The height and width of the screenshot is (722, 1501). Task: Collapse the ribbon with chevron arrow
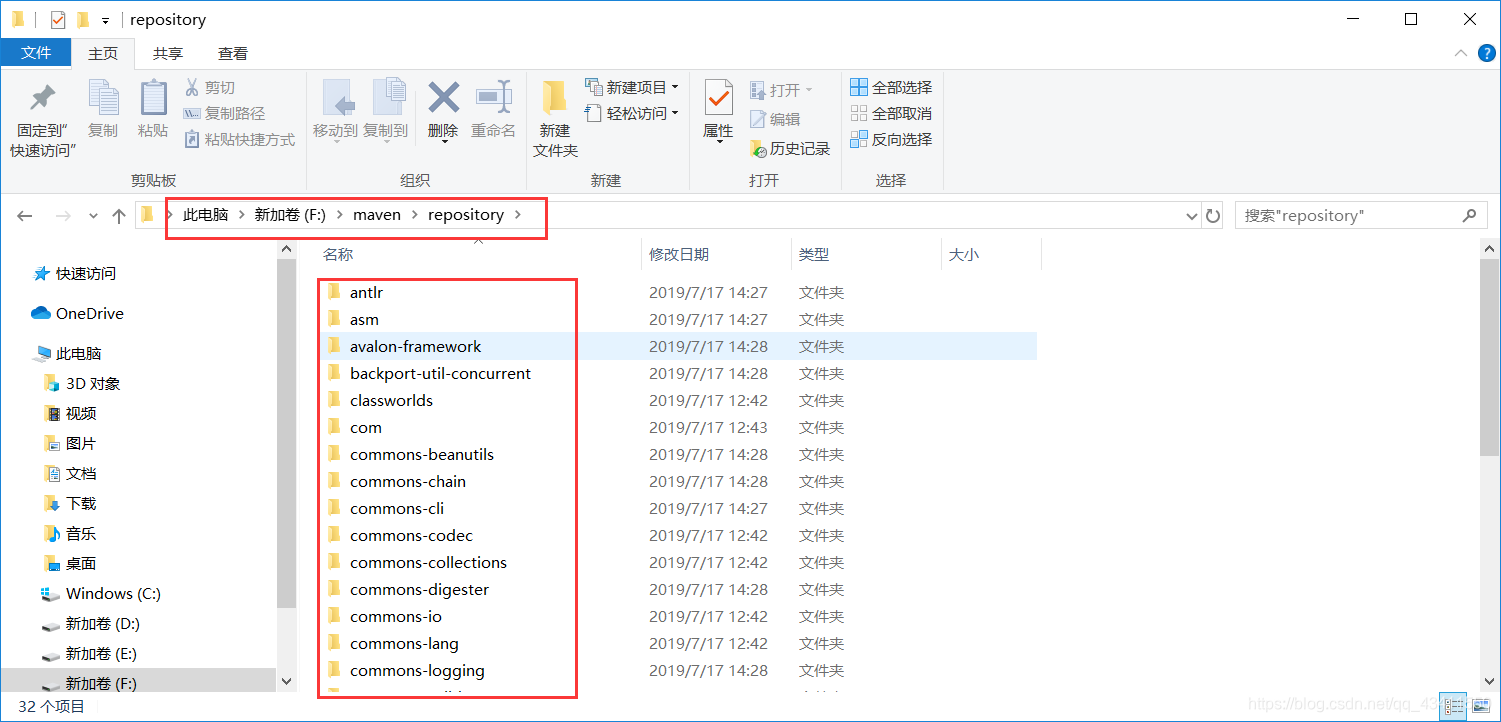(x=1460, y=53)
